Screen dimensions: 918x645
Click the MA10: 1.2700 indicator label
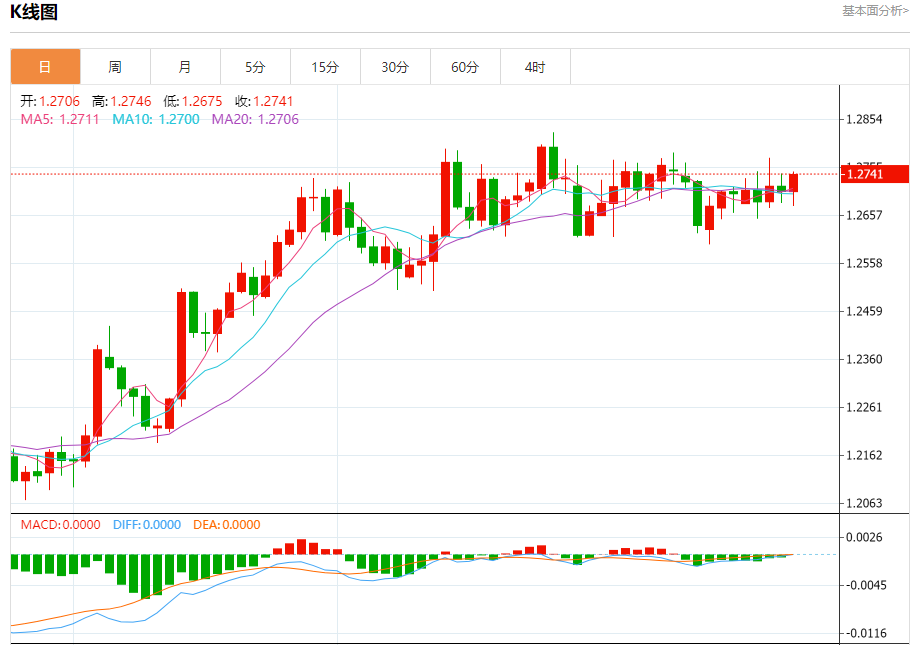pyautogui.click(x=155, y=119)
